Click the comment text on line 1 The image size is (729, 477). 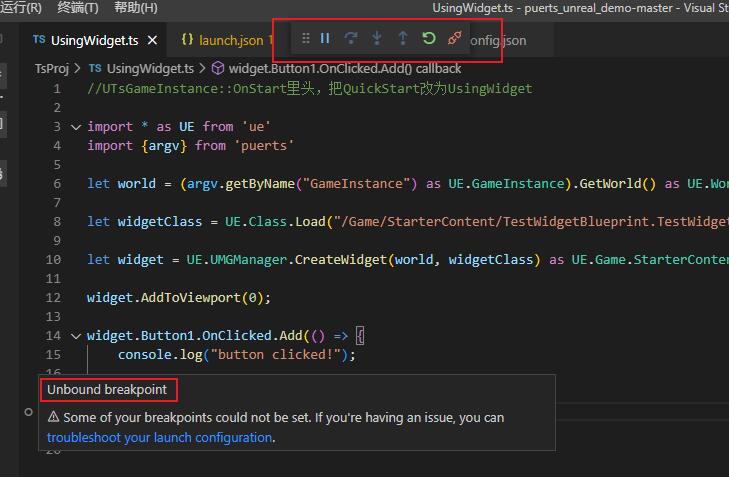point(310,89)
